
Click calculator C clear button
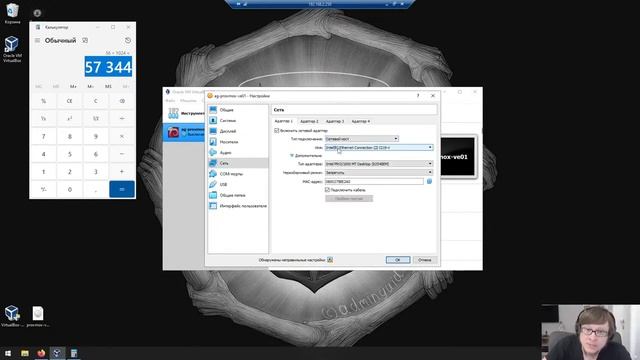(x=96, y=101)
